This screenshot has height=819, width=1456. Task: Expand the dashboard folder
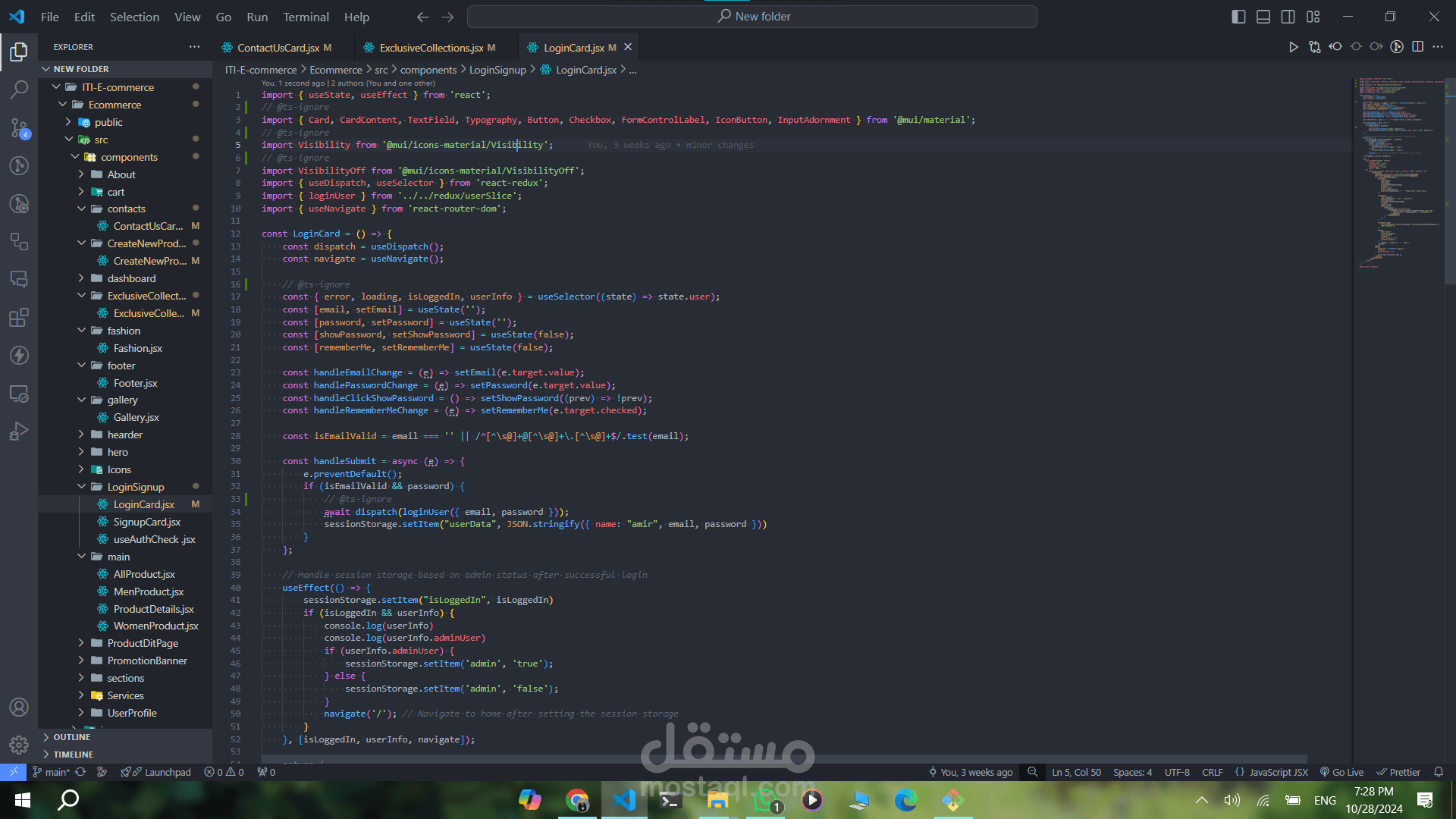click(131, 278)
